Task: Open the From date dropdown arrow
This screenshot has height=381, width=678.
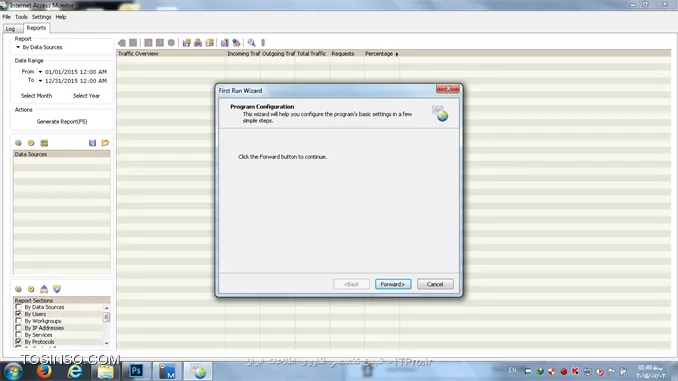Action: pos(40,72)
